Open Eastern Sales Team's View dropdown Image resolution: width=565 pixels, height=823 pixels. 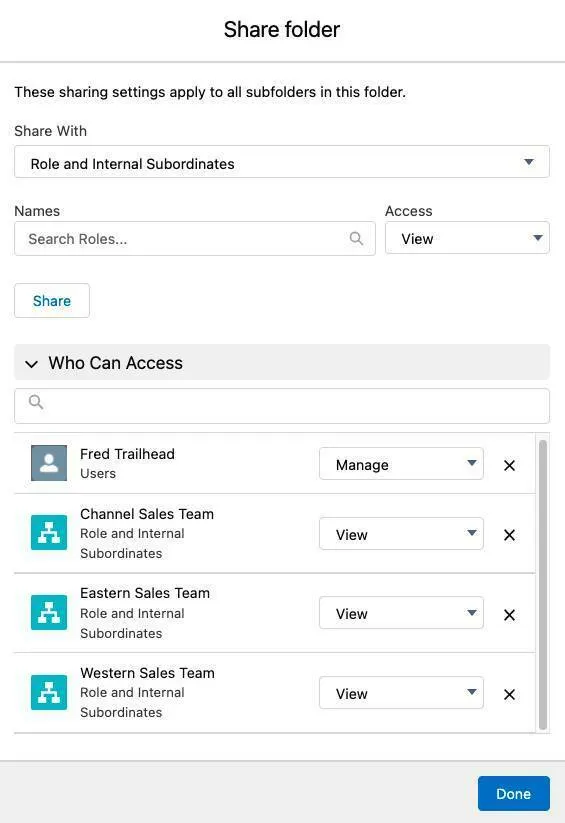401,613
